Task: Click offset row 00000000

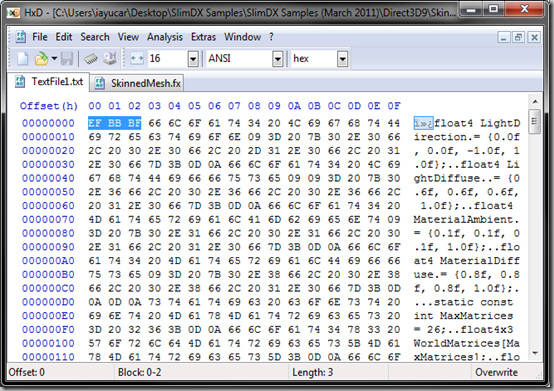Action: pos(48,123)
